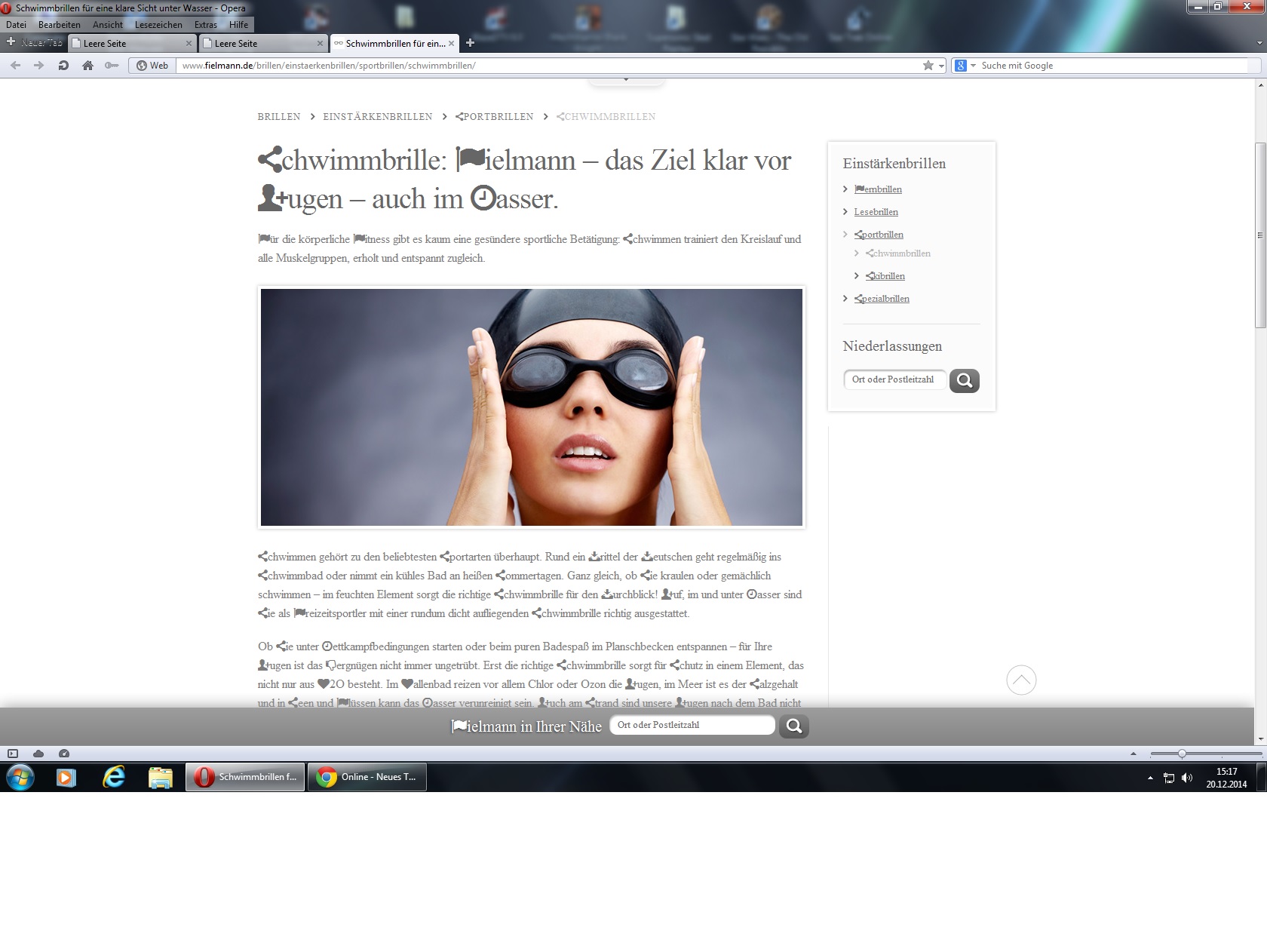Click the scrollbar down arrow
This screenshot has height=952, width=1267.
(1260, 739)
